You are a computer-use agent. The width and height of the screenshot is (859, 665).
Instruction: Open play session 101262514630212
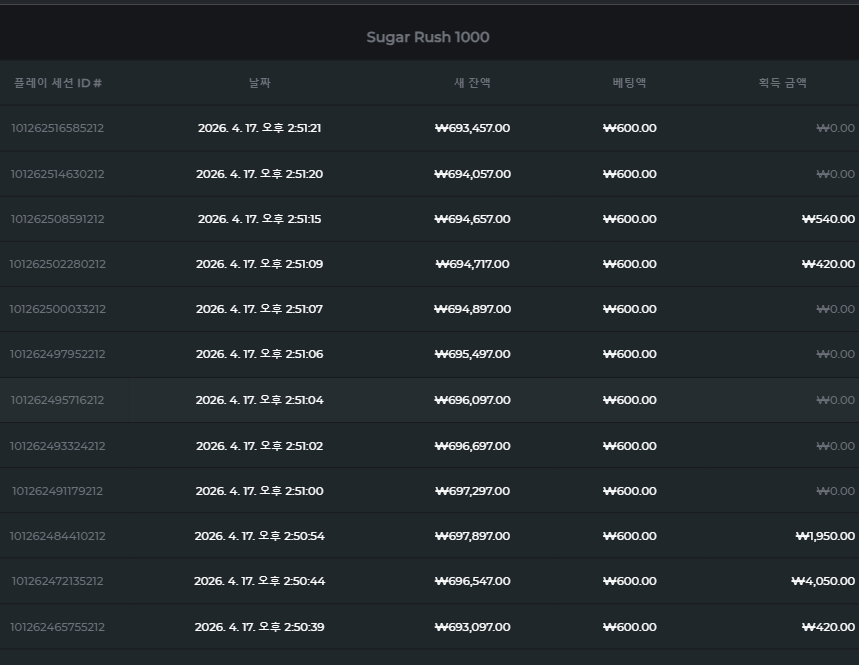[x=58, y=174]
